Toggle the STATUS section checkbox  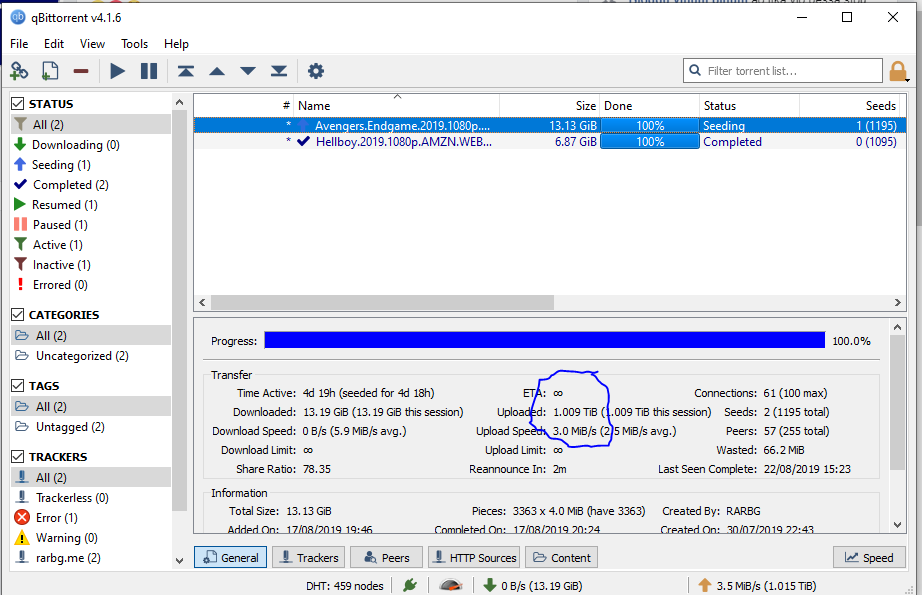point(18,104)
